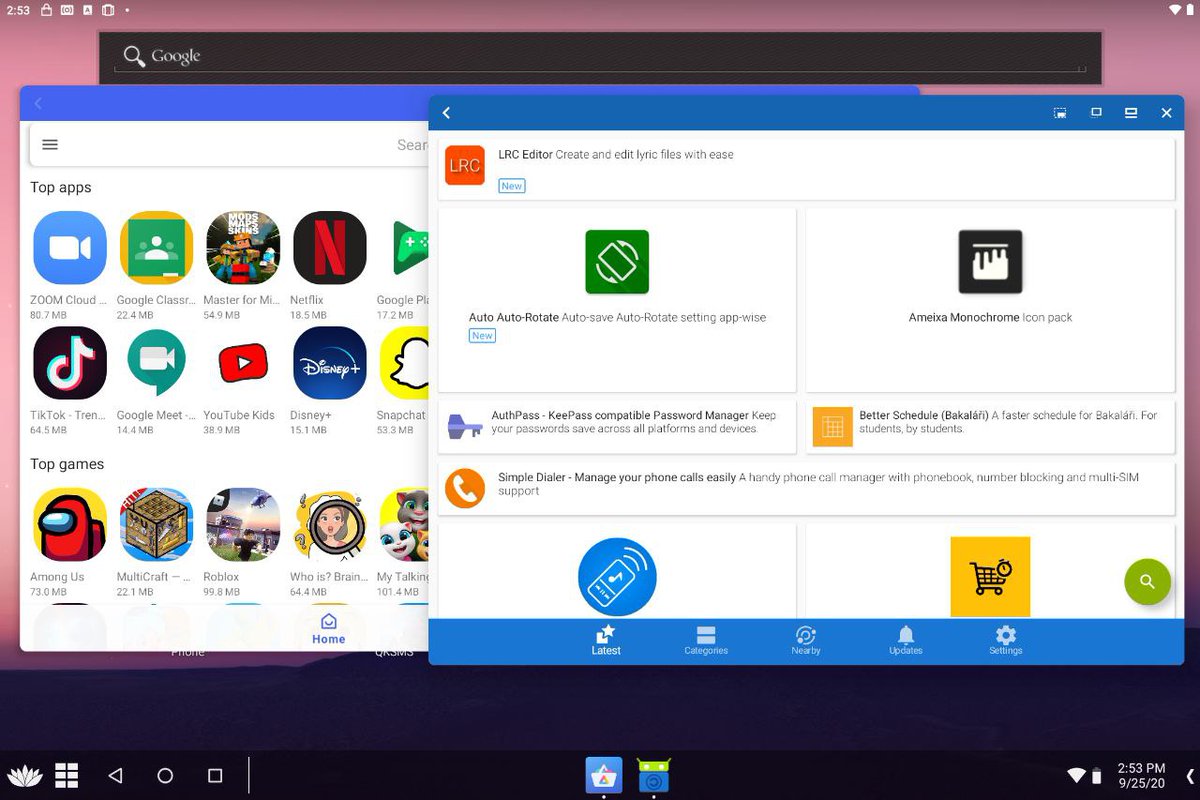The image size is (1200, 800).
Task: Open hamburger menu in Aurora Store
Action: coord(50,144)
